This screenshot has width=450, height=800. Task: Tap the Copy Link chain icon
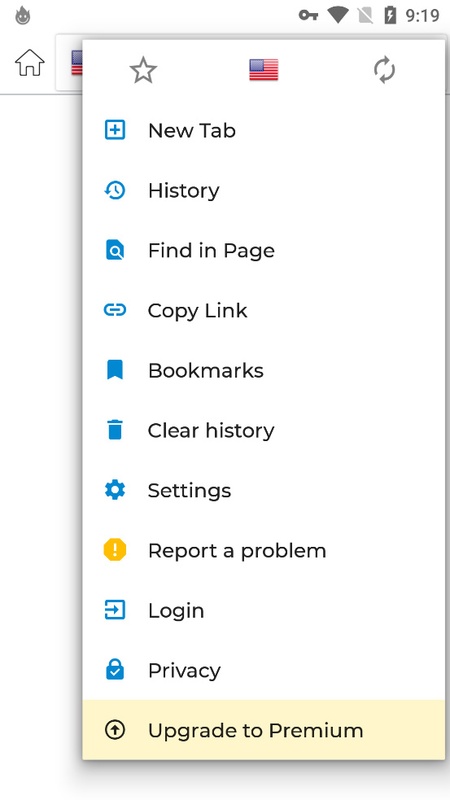coord(115,310)
